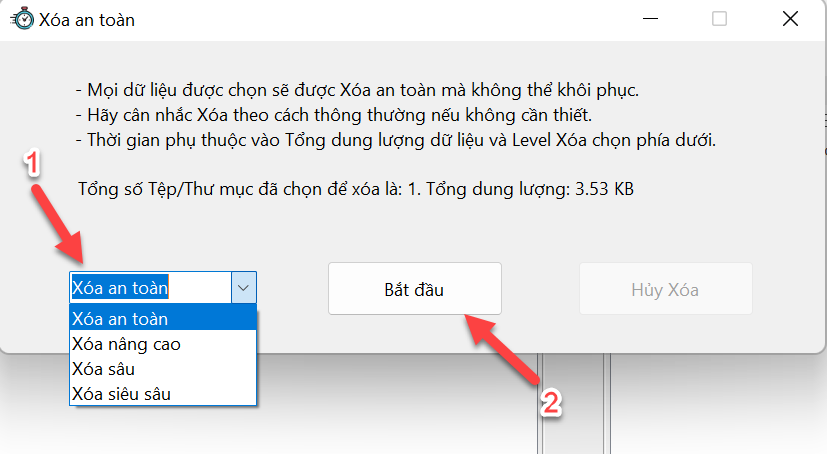Screen dimensions: 827x454
Task: Pick the Xóa sâu level option
Action: [163, 369]
